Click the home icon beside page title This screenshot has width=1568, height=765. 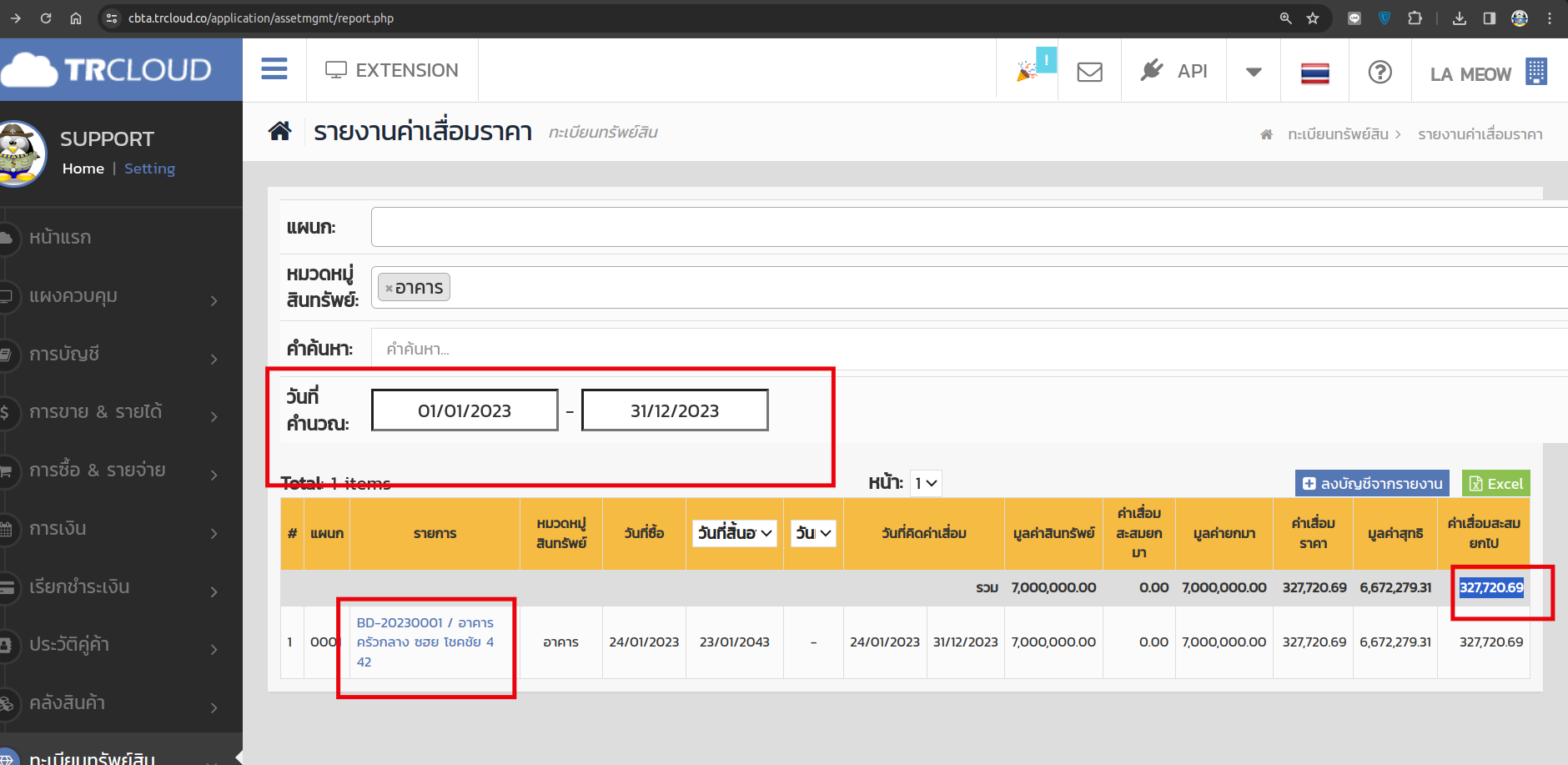pos(279,131)
